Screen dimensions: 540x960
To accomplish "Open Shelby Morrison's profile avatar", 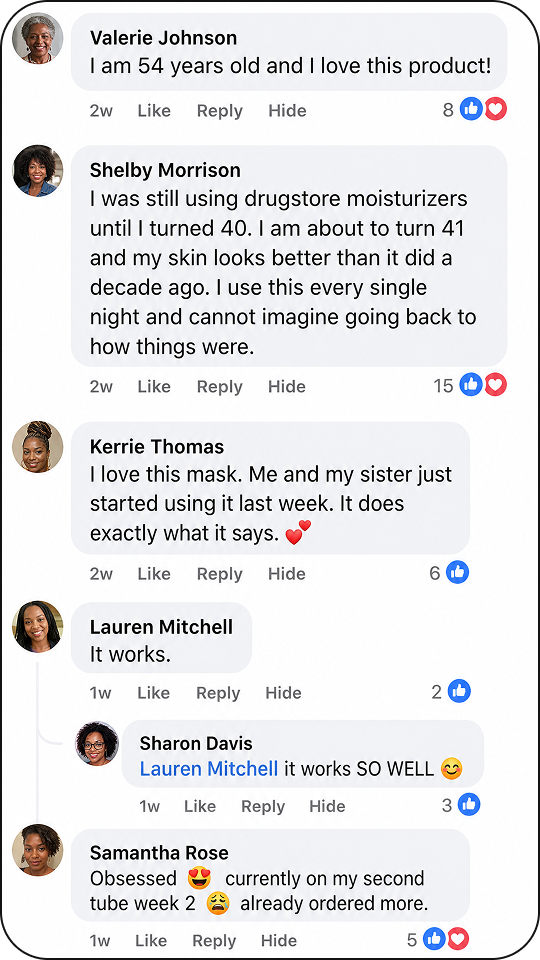I will [x=38, y=171].
